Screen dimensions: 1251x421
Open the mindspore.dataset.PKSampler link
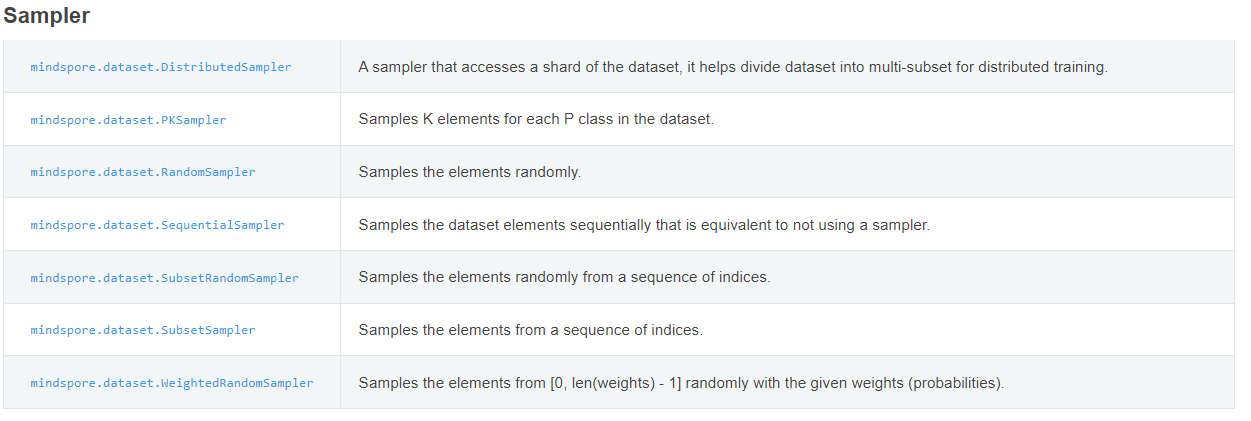click(128, 120)
